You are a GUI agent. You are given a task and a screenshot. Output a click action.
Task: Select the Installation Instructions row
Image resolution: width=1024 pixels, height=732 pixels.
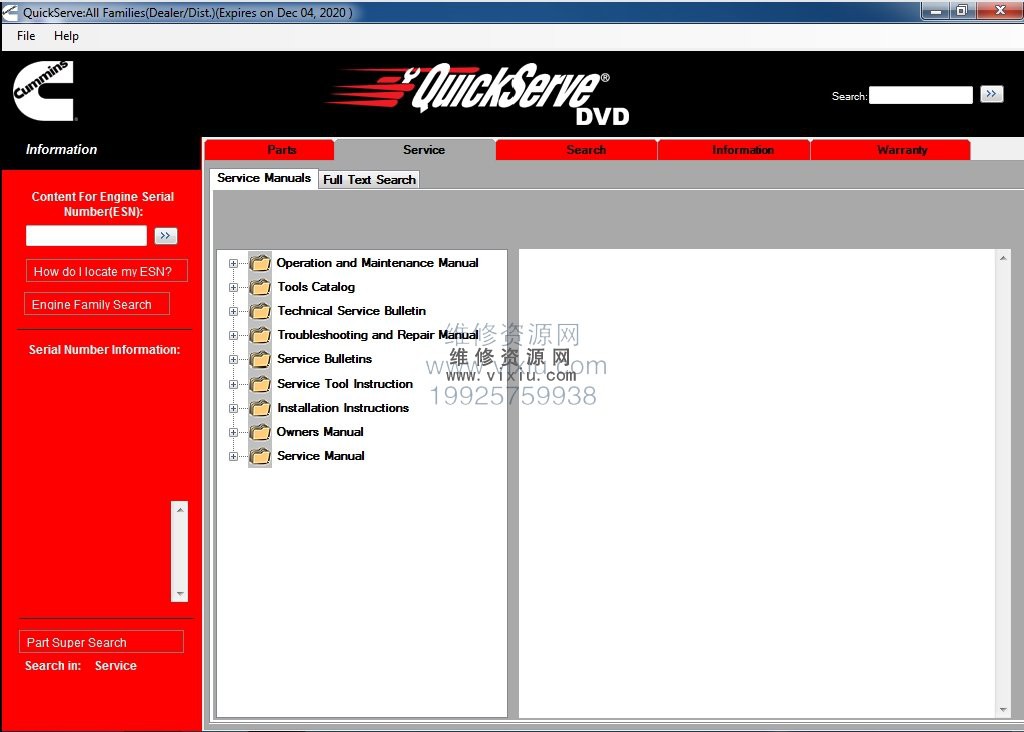pyautogui.click(x=343, y=408)
